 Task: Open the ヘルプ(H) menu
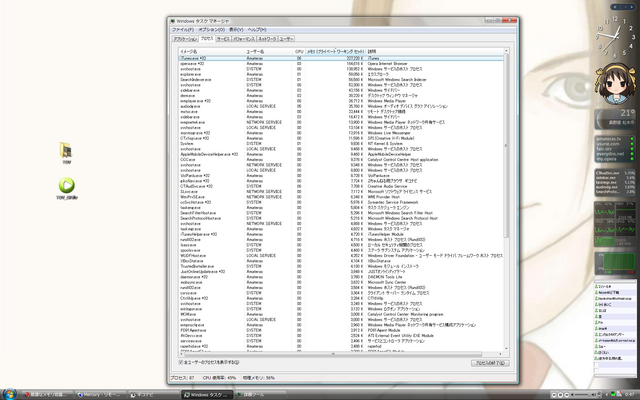click(x=257, y=30)
